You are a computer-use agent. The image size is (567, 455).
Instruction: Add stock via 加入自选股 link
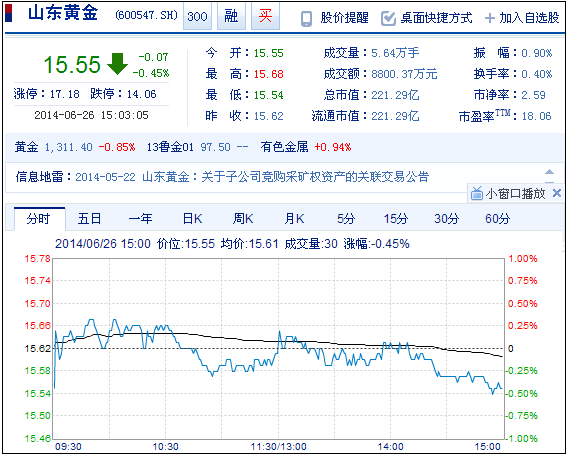[529, 18]
